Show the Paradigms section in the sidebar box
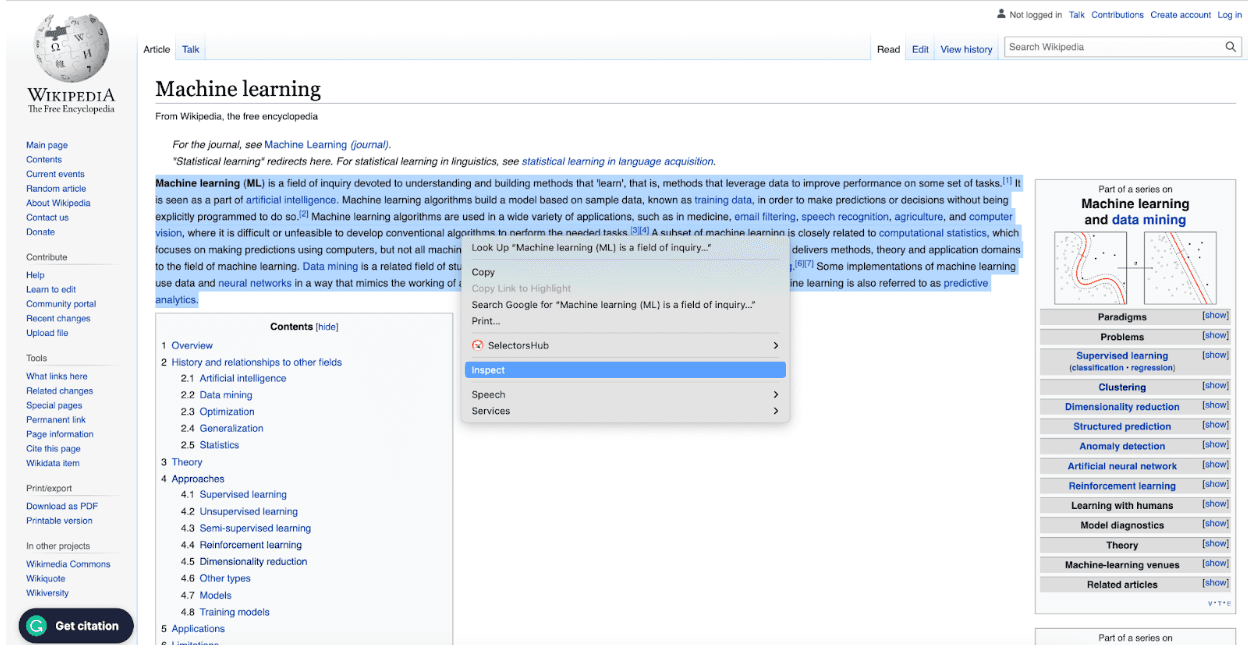This screenshot has width=1248, height=654. (x=1215, y=317)
